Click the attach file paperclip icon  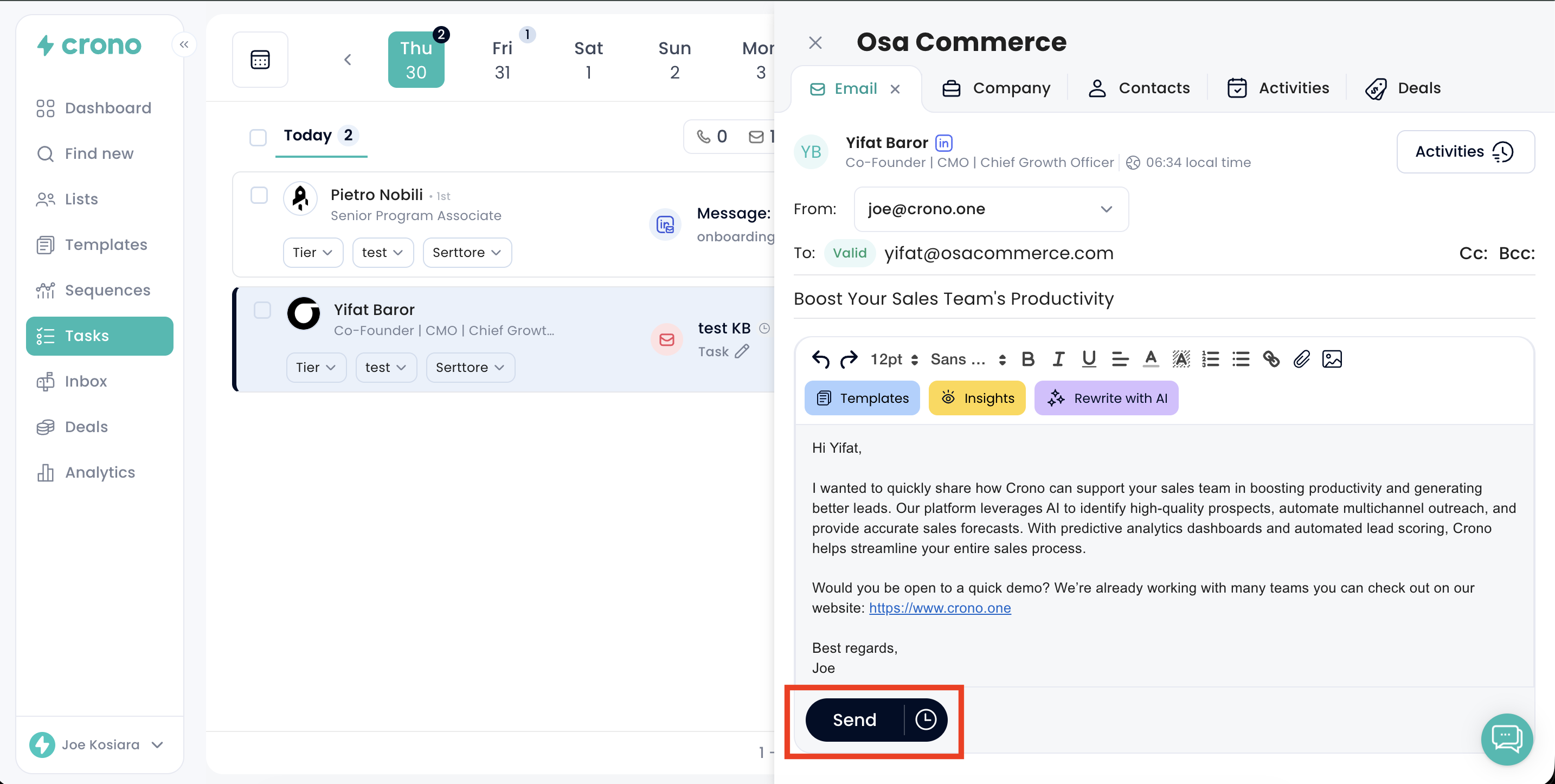pos(1301,359)
